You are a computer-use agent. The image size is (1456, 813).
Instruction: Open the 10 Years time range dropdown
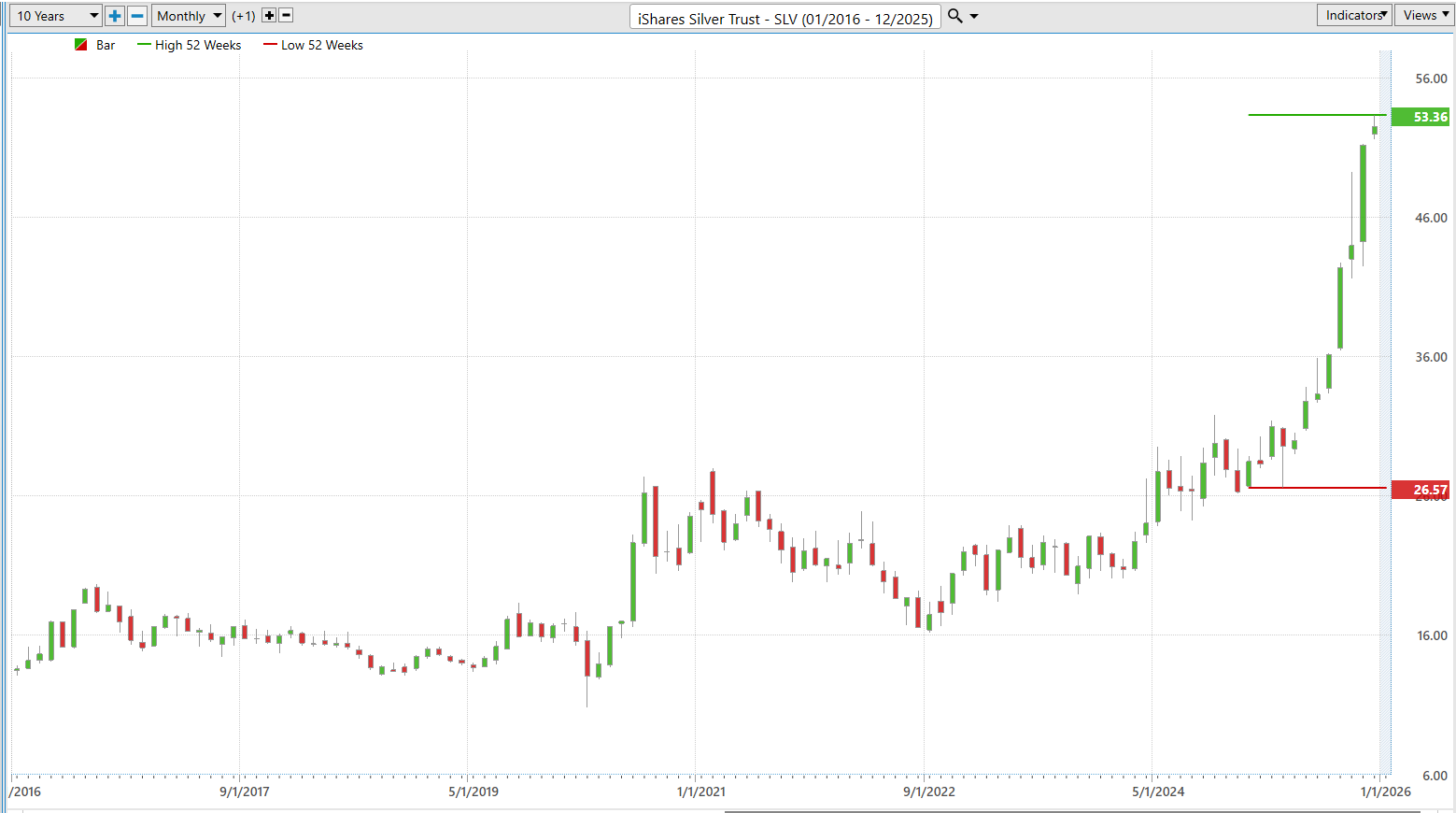(x=55, y=16)
